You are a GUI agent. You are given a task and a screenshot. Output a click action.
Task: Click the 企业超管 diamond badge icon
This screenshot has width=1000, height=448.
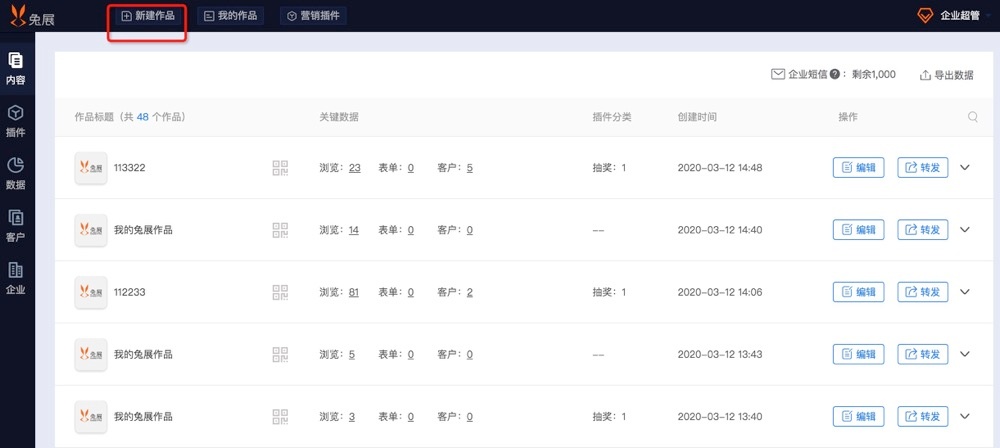[x=925, y=15]
